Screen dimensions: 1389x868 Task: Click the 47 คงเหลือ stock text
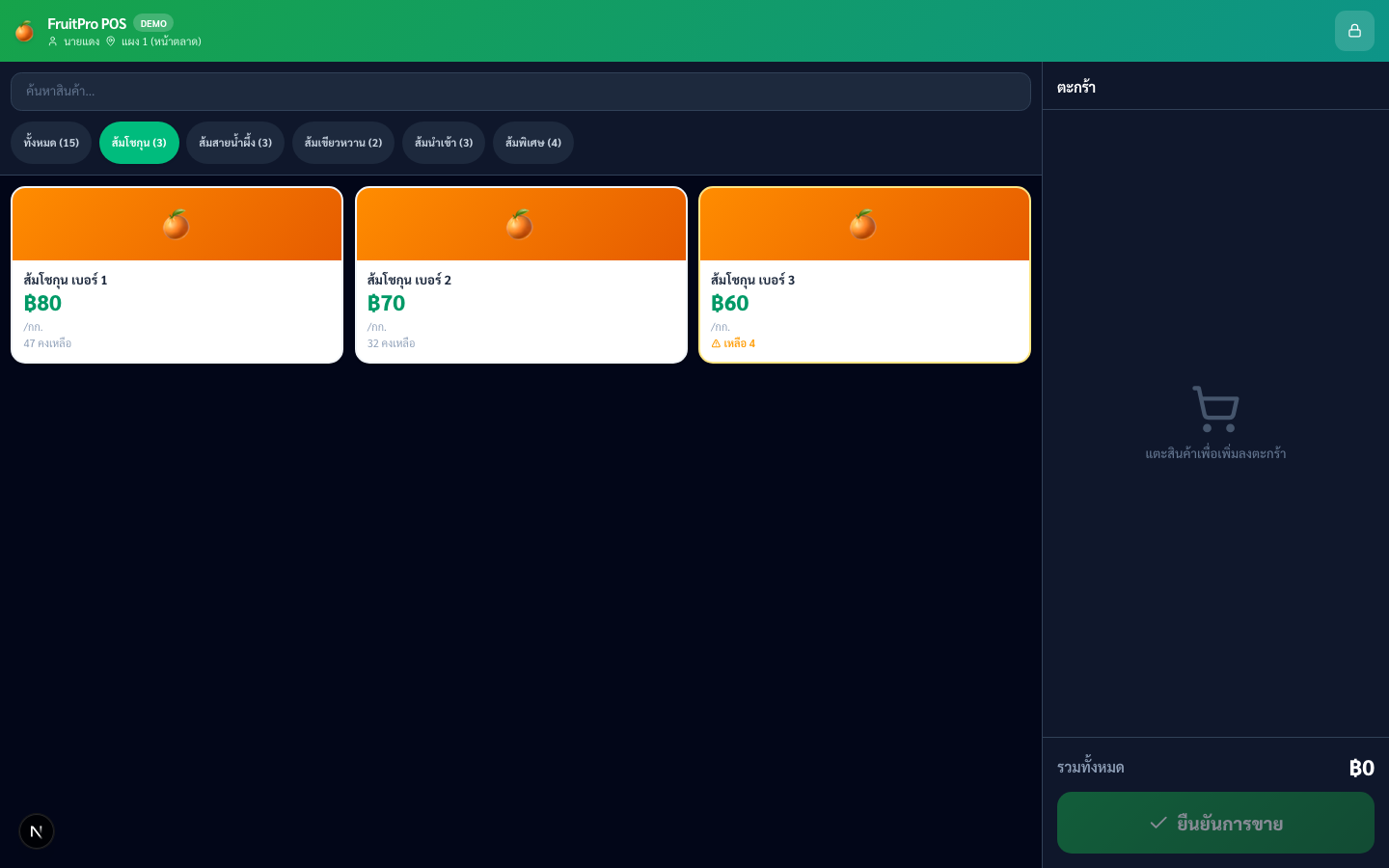pyautogui.click(x=47, y=343)
